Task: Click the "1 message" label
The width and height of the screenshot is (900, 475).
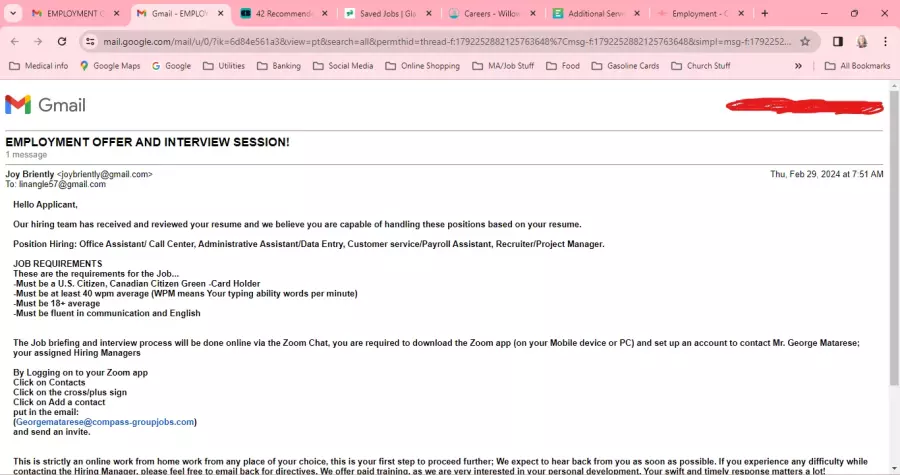Action: pos(26,155)
